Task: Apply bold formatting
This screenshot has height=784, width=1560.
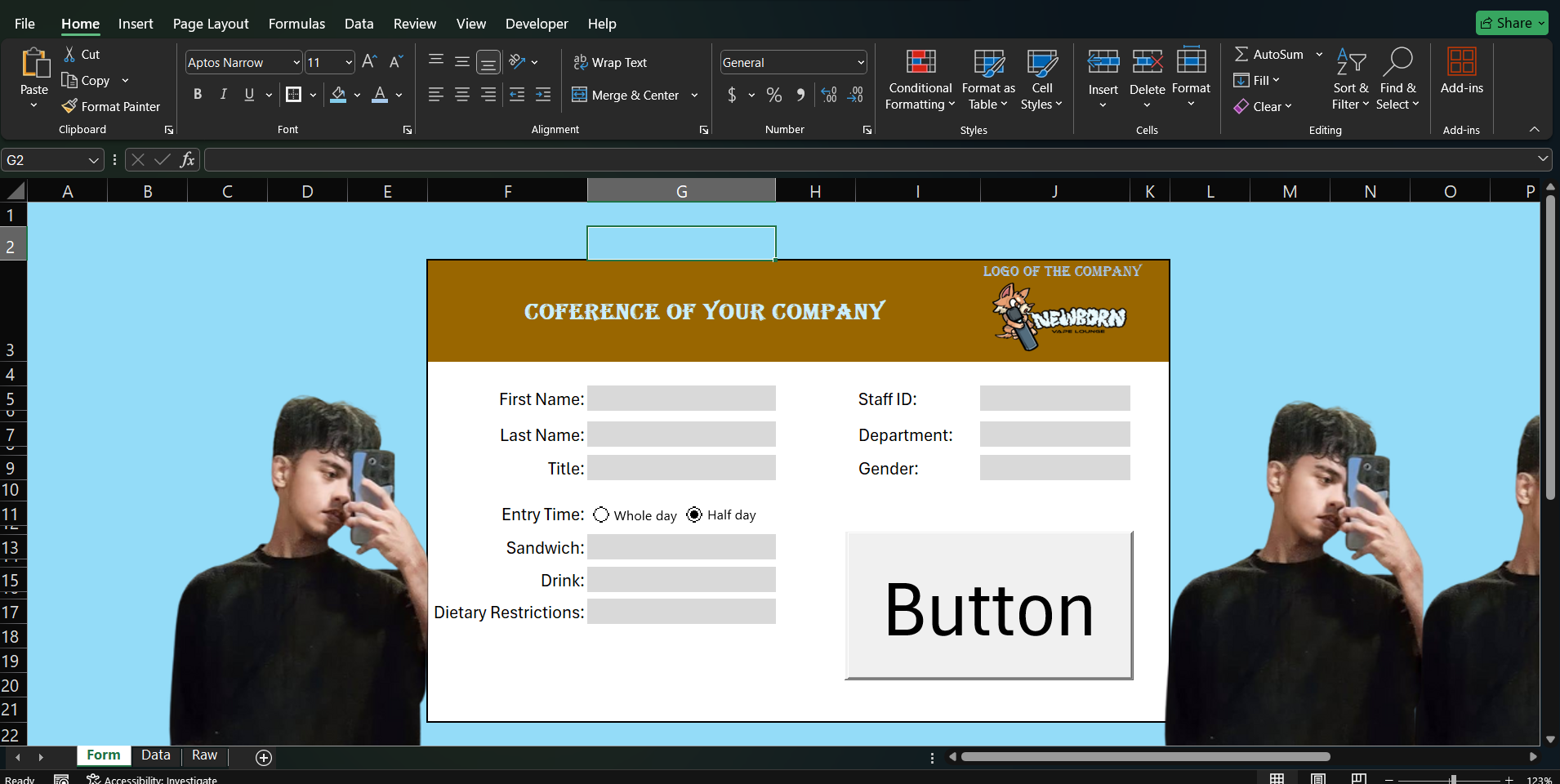Action: point(197,95)
